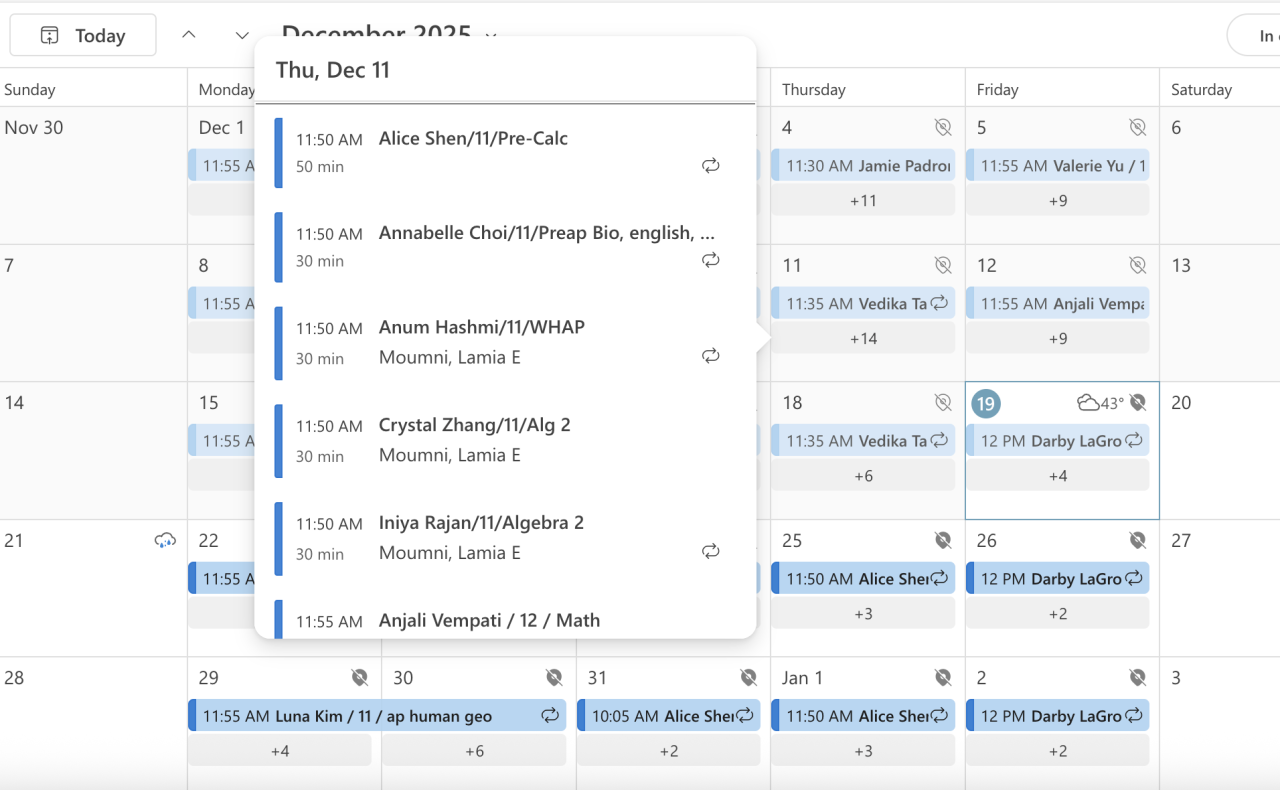Viewport: 1280px width, 790px height.
Task: Click the Today button
Action: coord(83,36)
